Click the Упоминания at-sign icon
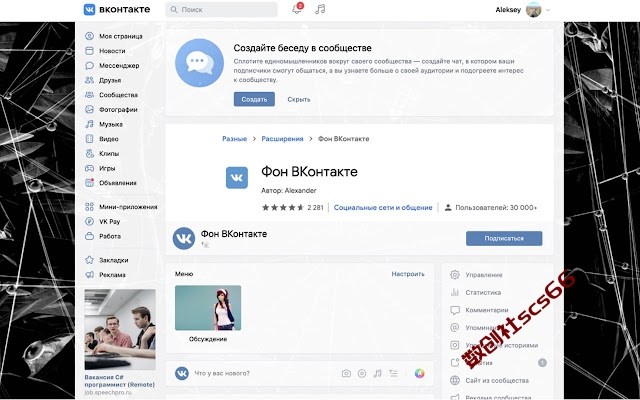The image size is (640, 400). 455,327
